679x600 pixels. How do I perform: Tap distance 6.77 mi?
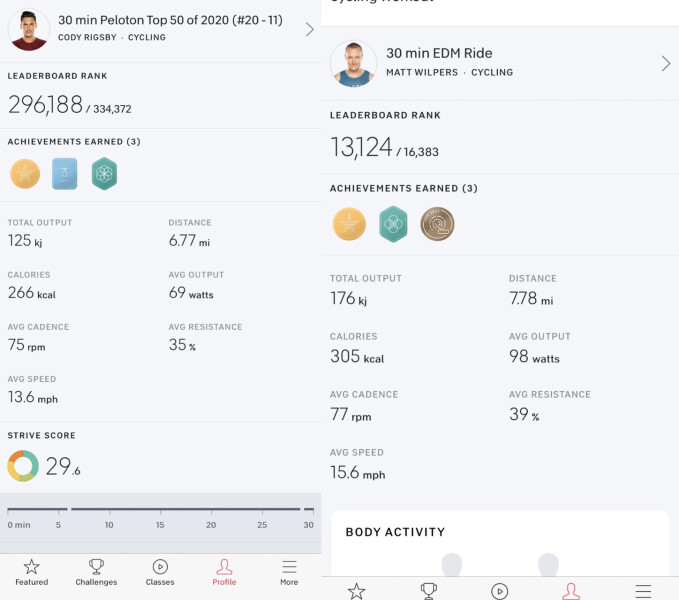(x=189, y=240)
